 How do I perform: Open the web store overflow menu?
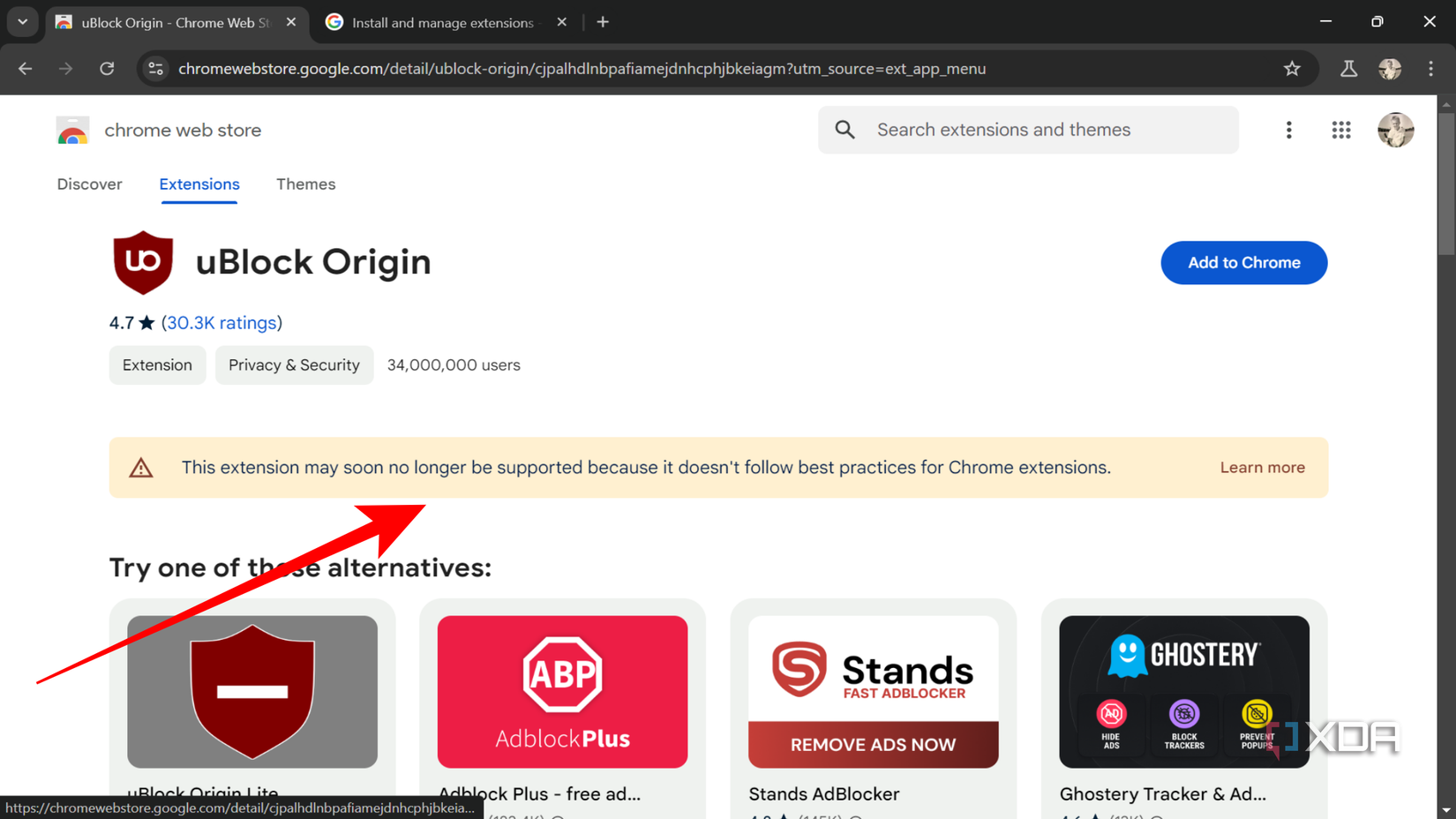(1288, 130)
